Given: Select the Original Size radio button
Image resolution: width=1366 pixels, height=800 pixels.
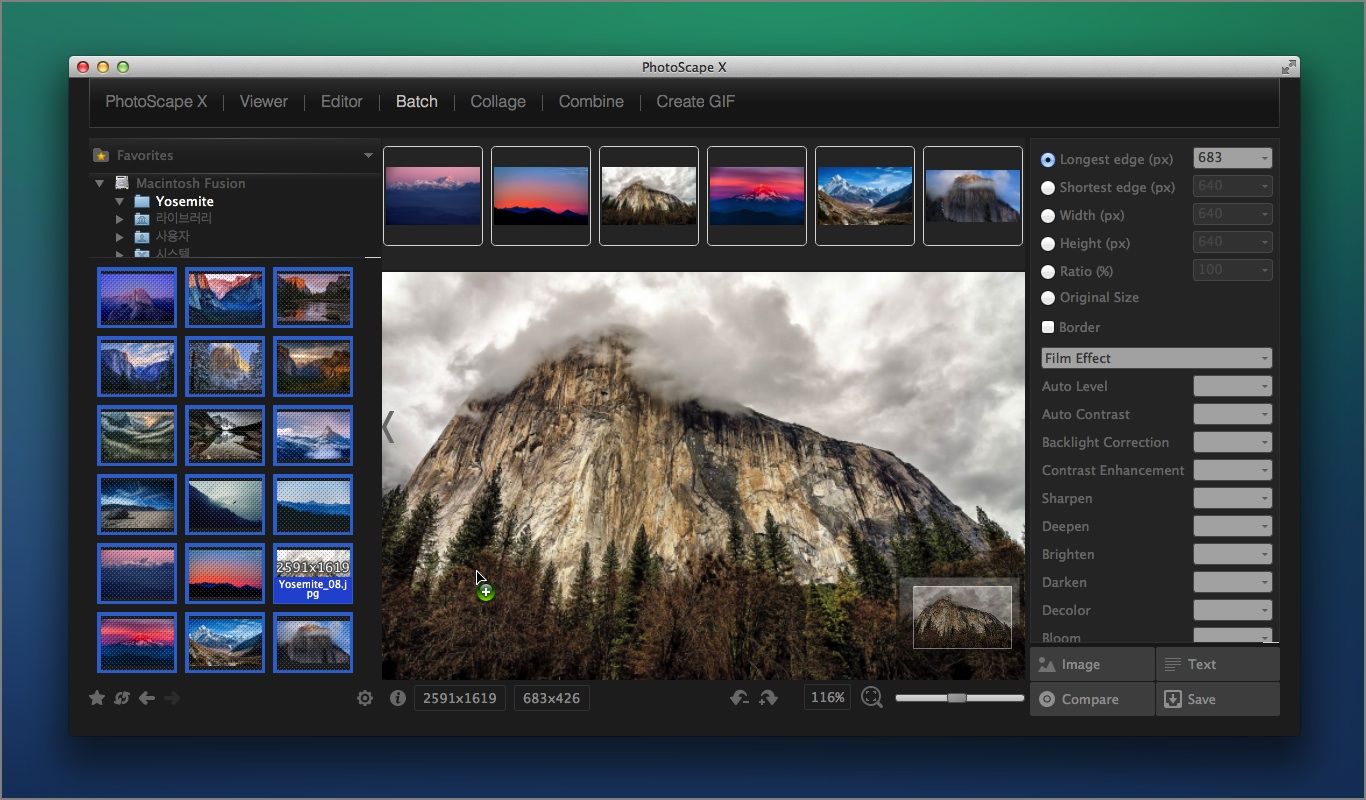Looking at the screenshot, I should click(x=1048, y=297).
